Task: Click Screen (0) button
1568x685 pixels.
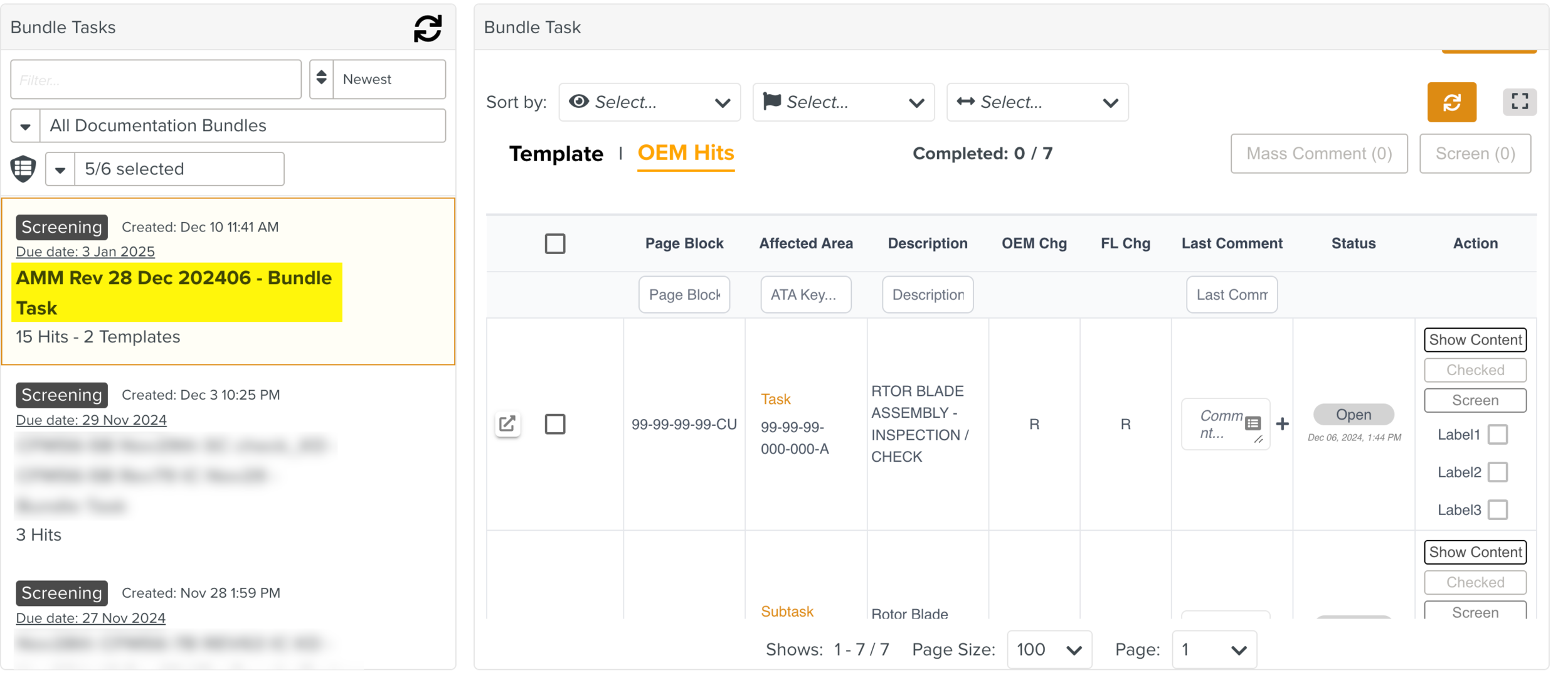Action: (1475, 153)
